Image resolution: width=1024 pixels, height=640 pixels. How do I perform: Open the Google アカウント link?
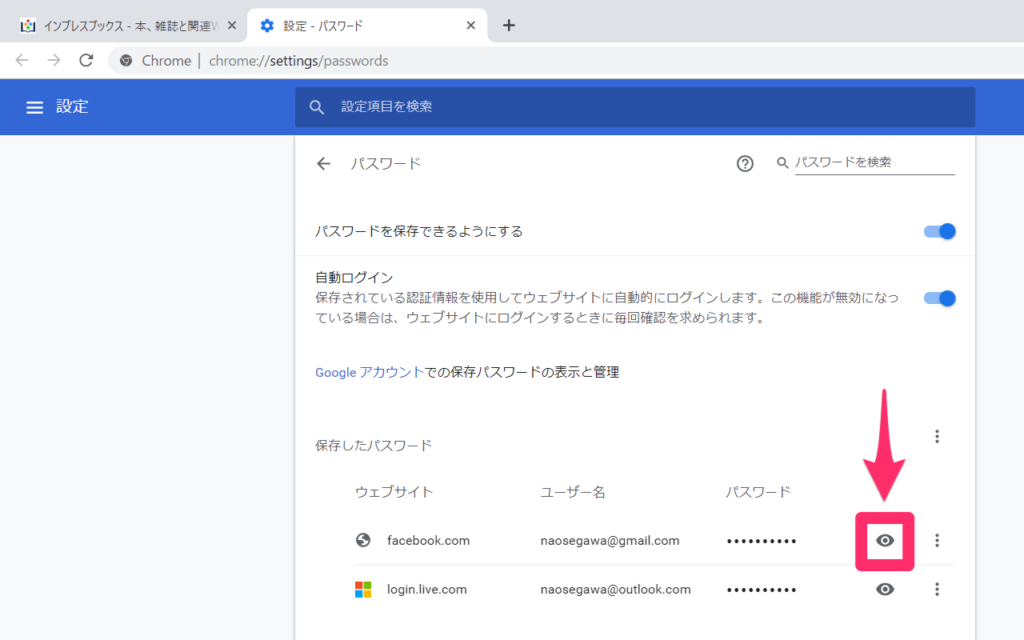370,372
